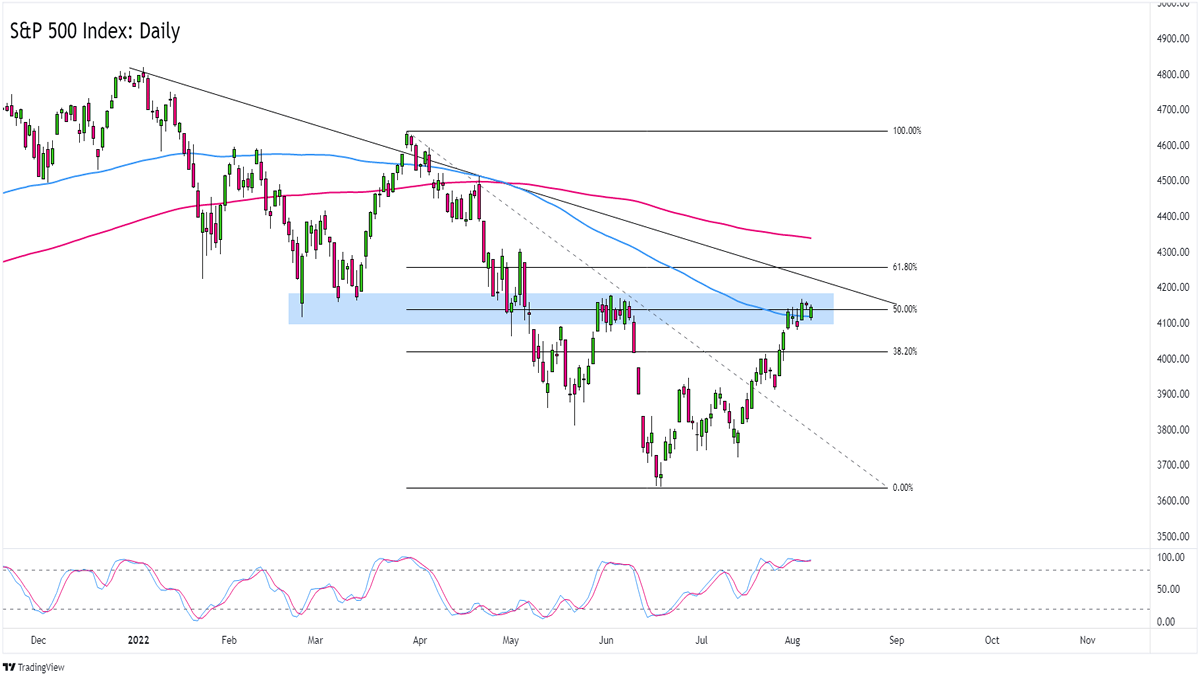
Task: Click the 4900.00 price axis label
Action: click(x=1172, y=39)
